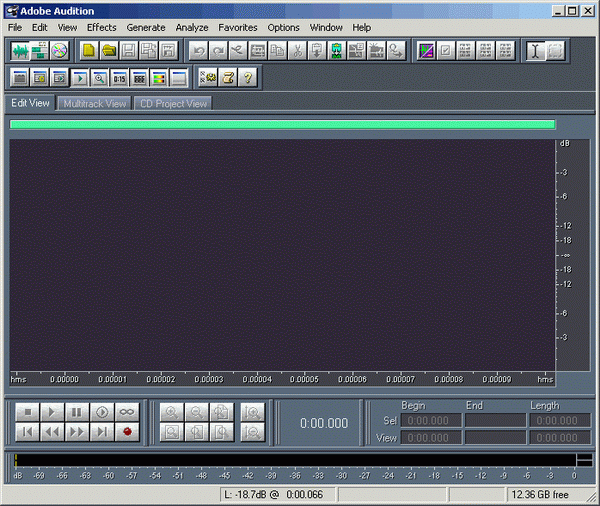Click the Zoom Out Full icon

pos(222,412)
